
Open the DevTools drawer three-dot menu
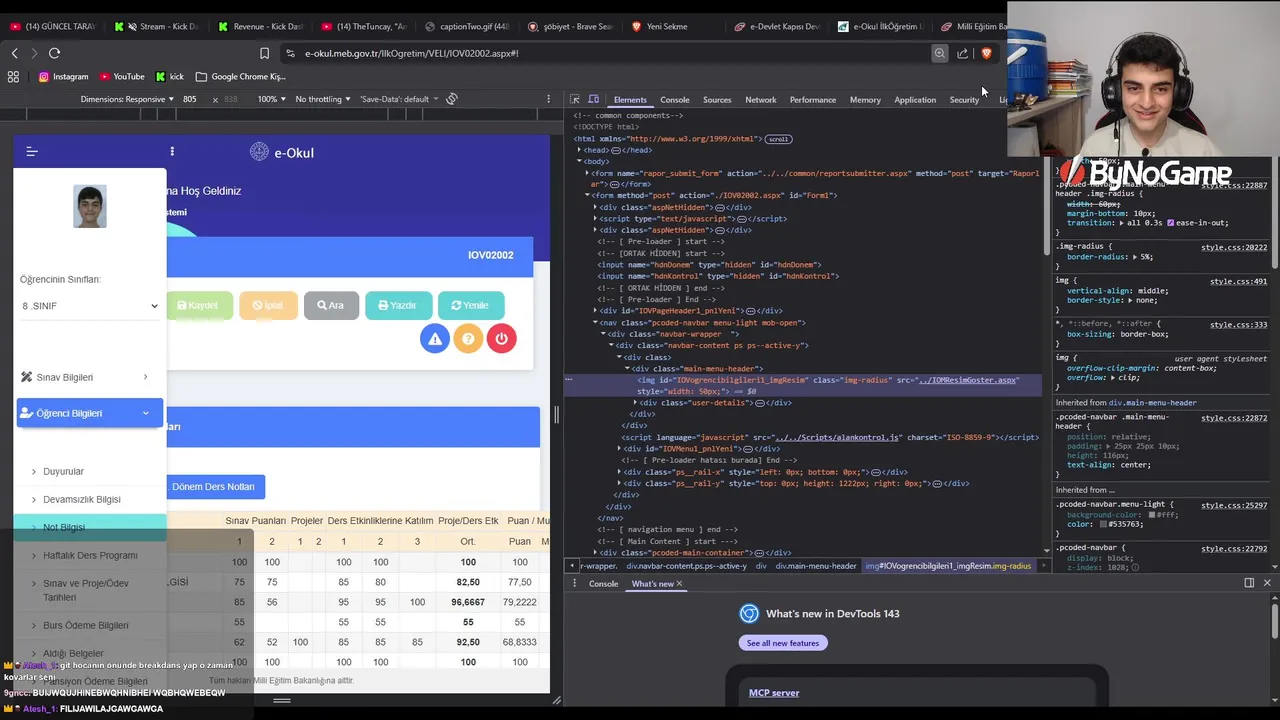(574, 583)
